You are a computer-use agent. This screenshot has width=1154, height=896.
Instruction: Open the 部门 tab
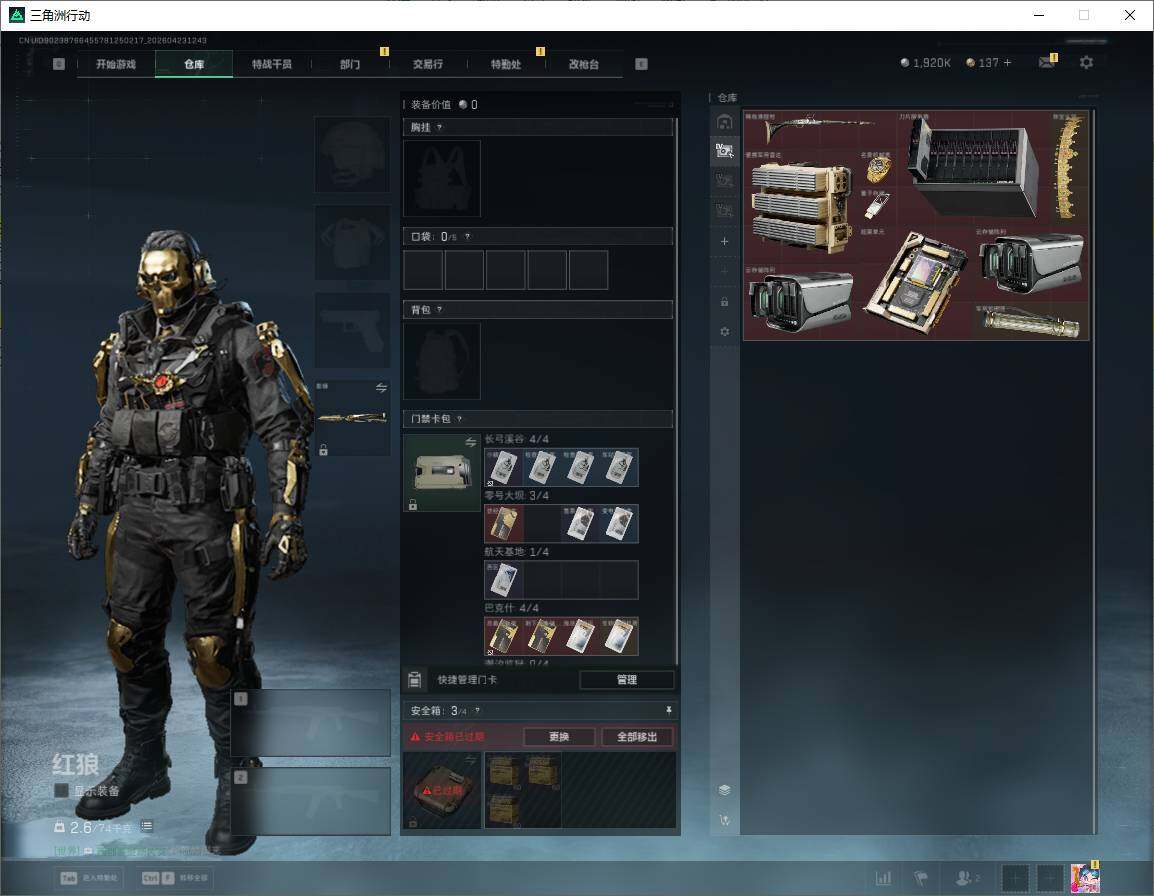click(350, 64)
